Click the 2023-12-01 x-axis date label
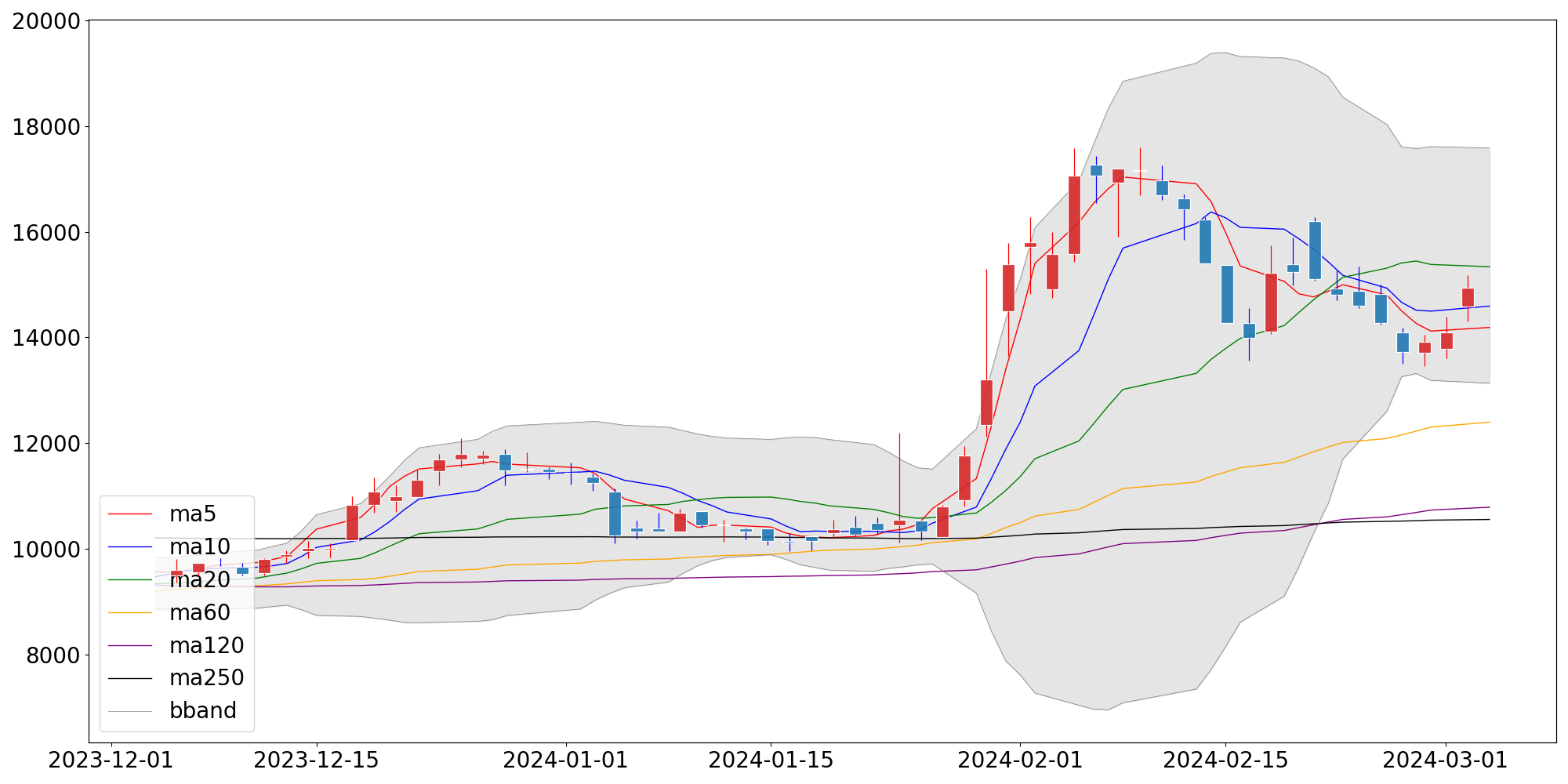Viewport: 1568px width, 784px height. pos(111,760)
